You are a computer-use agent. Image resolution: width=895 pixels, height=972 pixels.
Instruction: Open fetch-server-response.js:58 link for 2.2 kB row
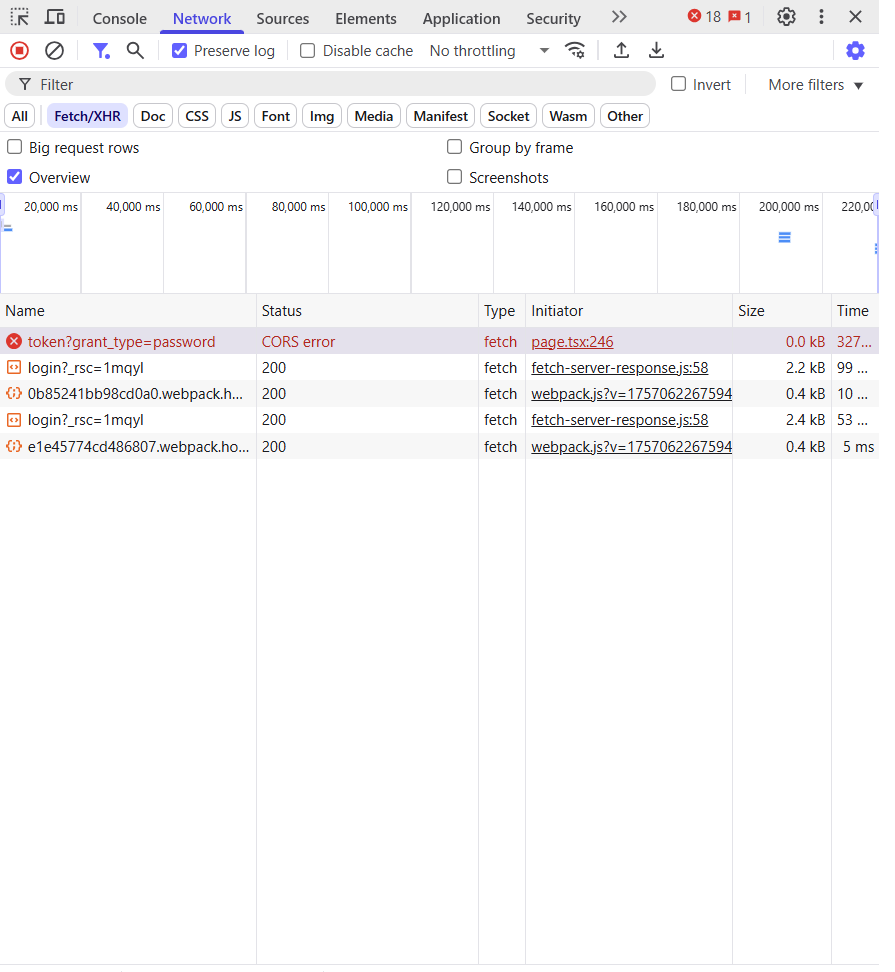tap(619, 368)
